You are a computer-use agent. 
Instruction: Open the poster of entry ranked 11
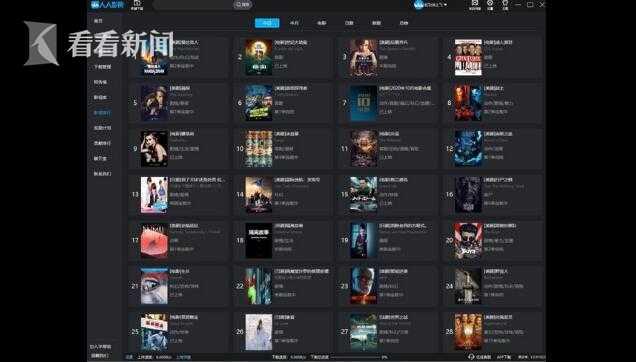click(x=363, y=149)
